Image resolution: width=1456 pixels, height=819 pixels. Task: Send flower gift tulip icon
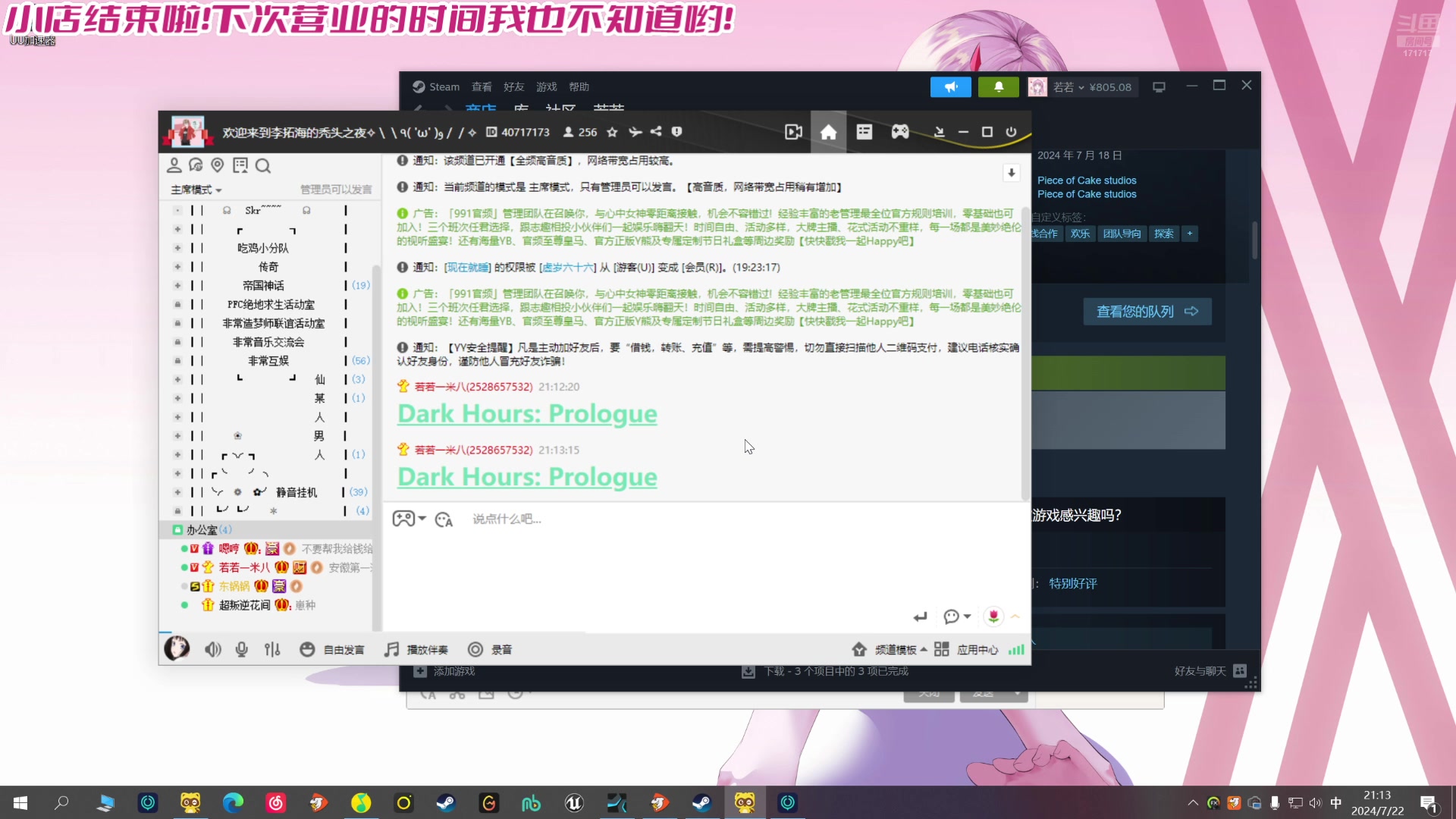pos(993,617)
